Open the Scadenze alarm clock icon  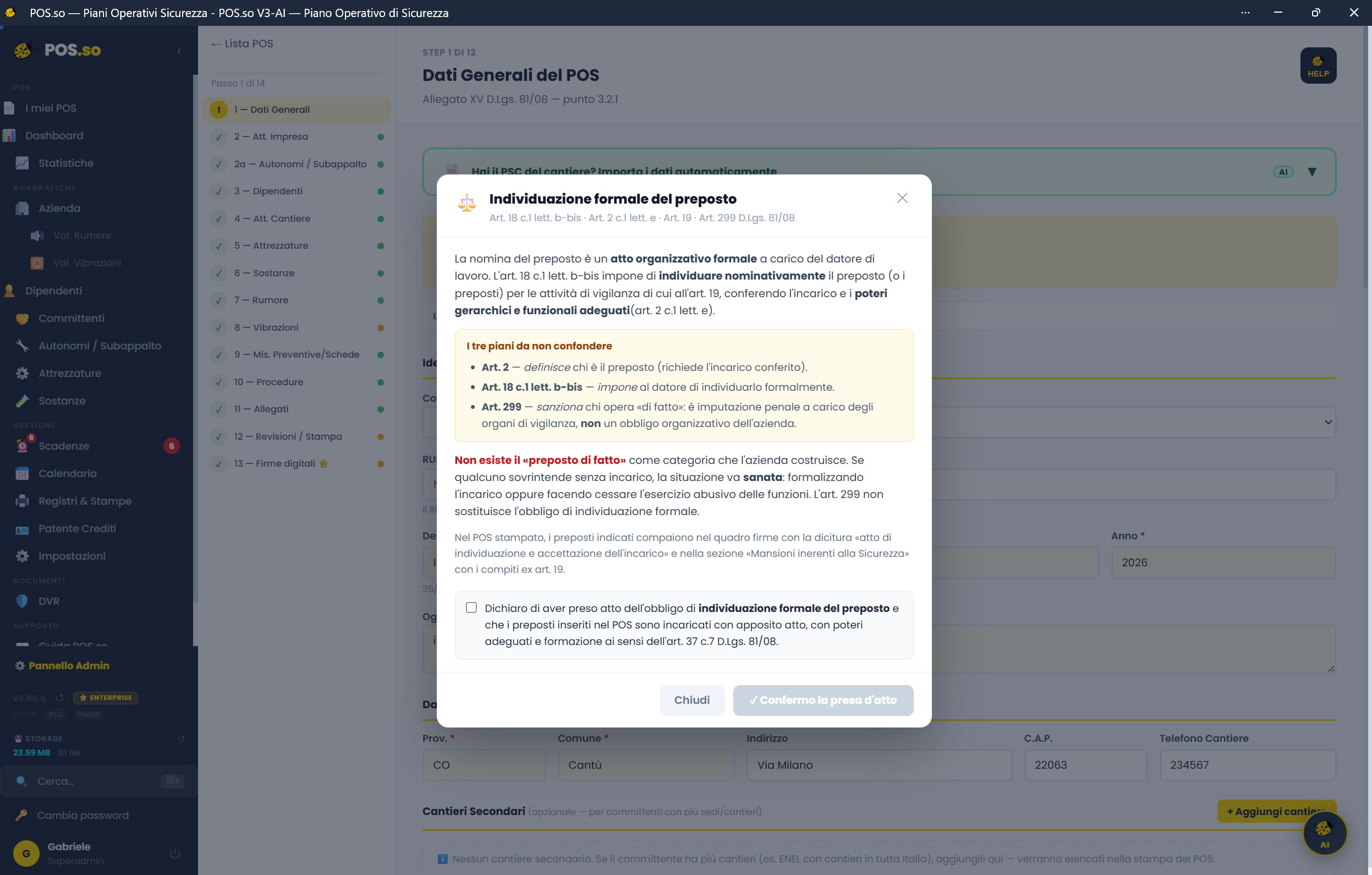[x=22, y=446]
